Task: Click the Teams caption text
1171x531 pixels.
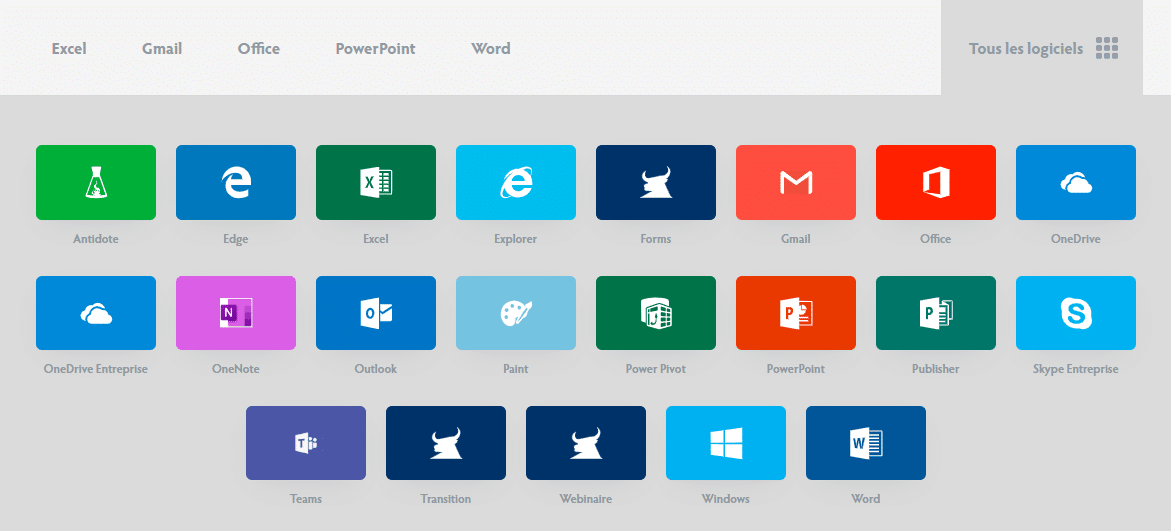Action: pyautogui.click(x=306, y=499)
